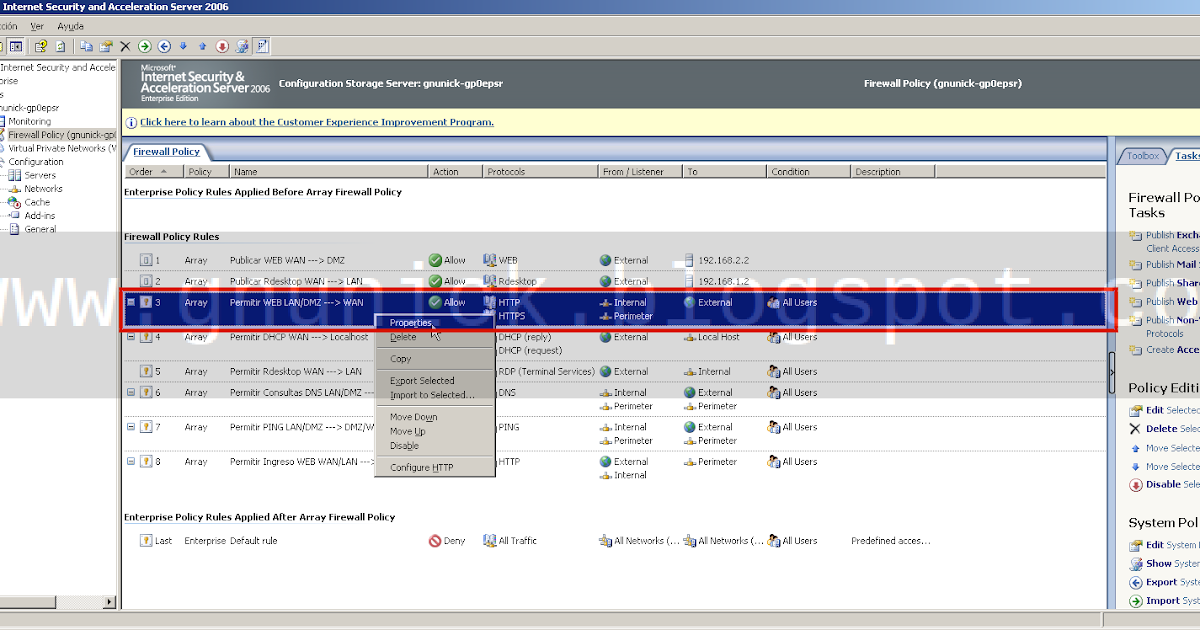
Task: Click Edit Selected under Policy Editing
Action: click(1172, 410)
